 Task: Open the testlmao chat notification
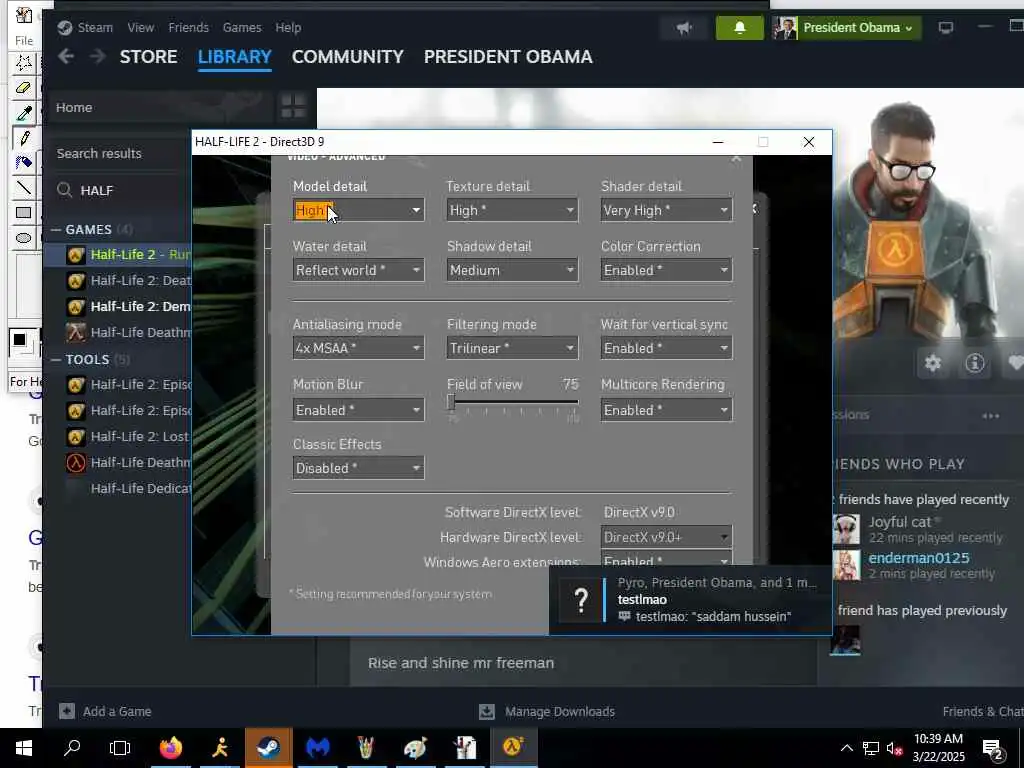point(690,600)
